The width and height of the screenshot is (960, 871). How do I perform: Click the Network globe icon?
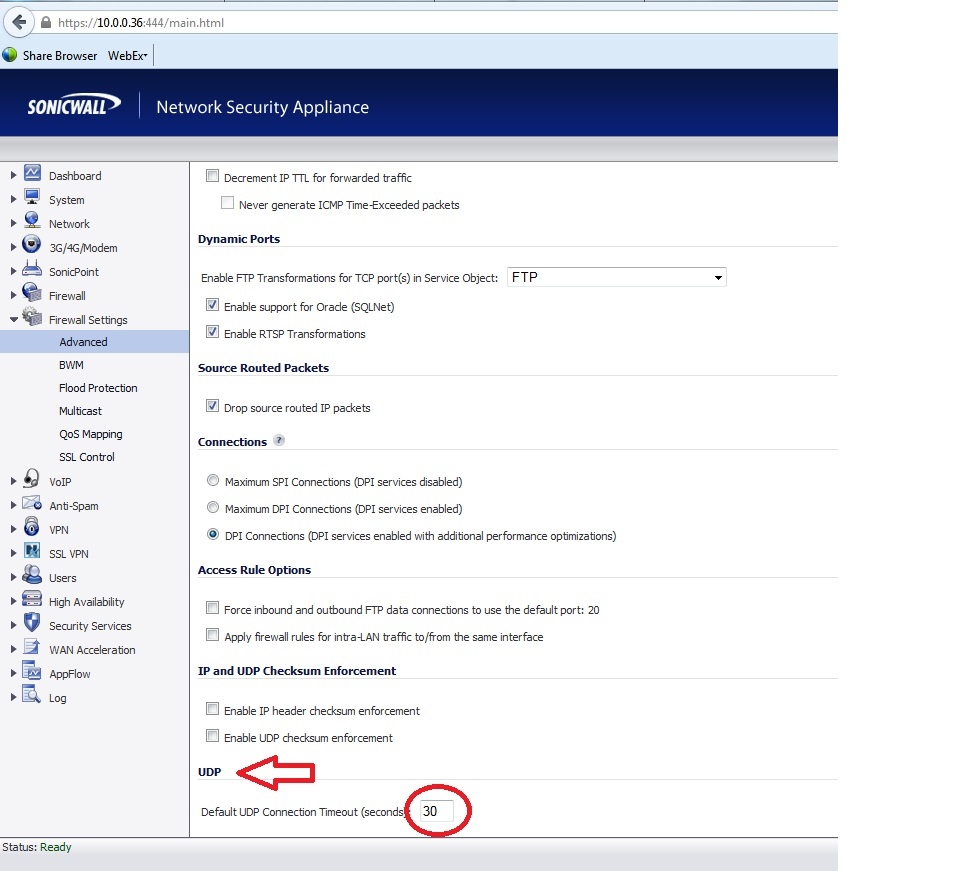tap(32, 221)
